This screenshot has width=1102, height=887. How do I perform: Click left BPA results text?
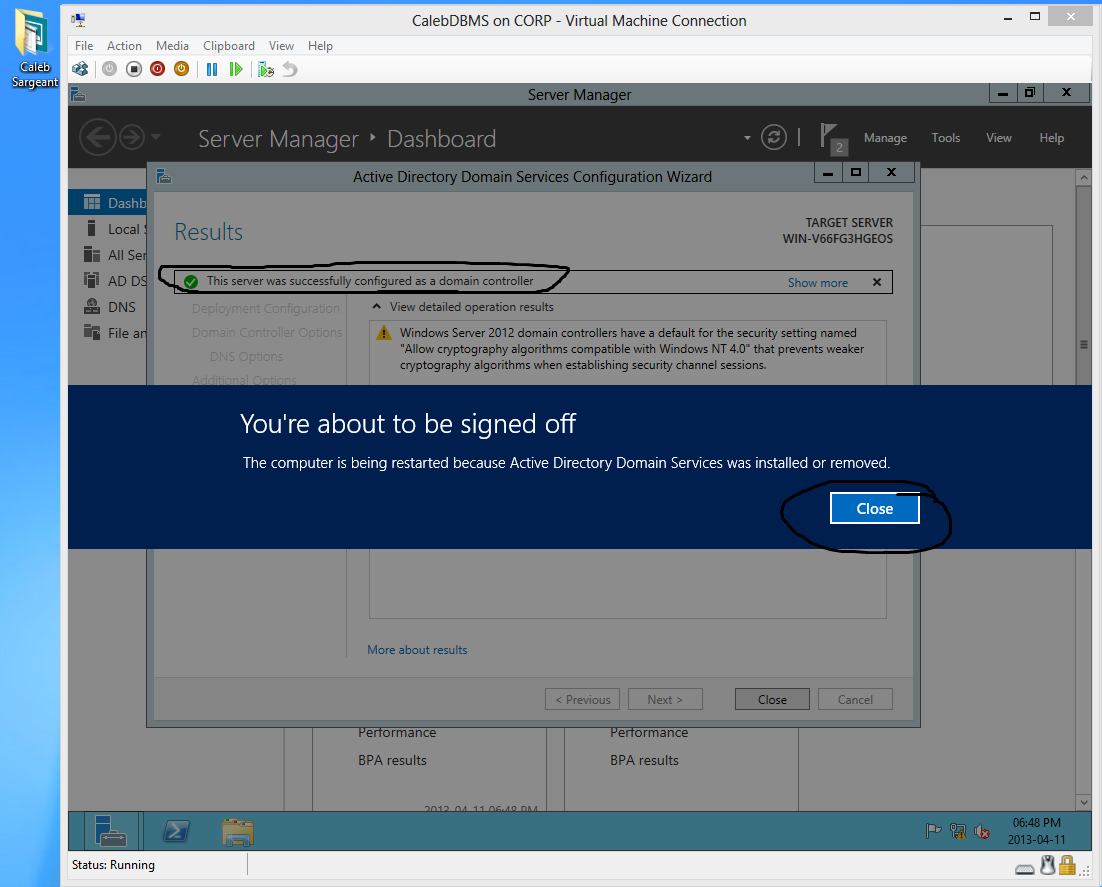[392, 760]
